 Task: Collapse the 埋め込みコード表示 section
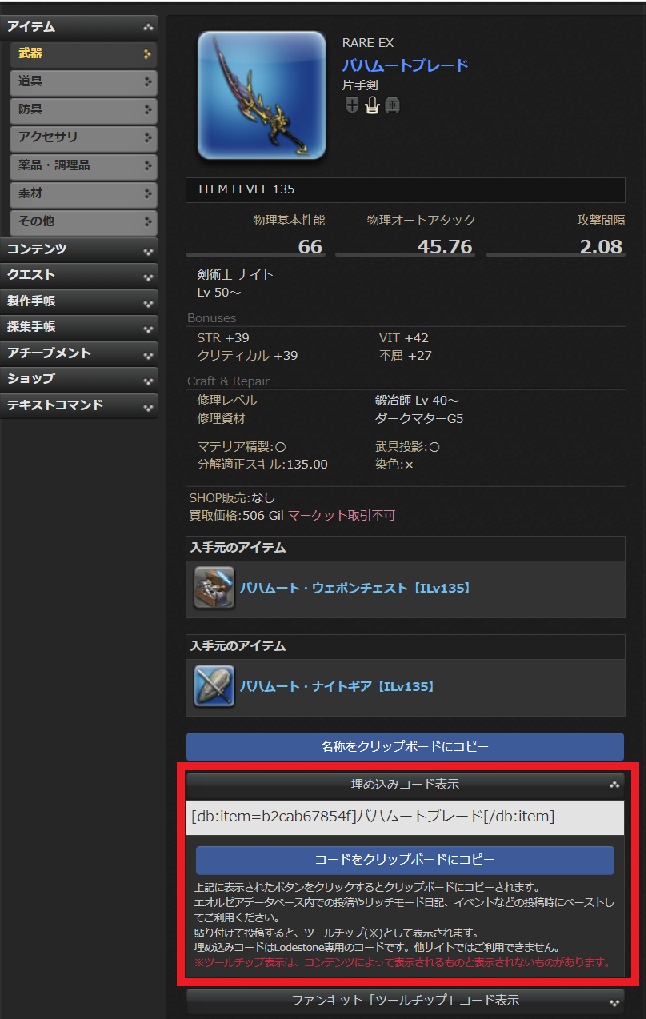(405, 784)
